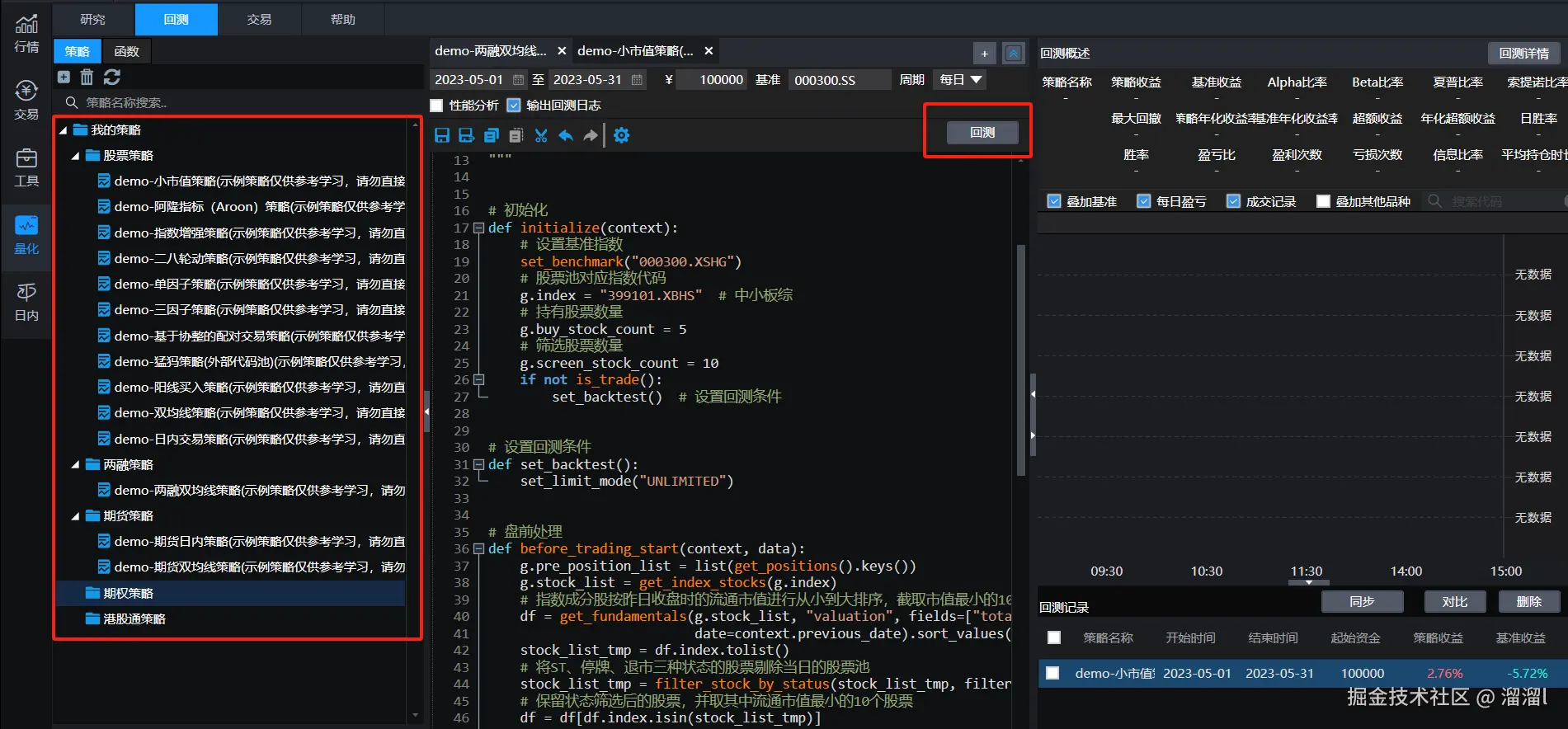Check the select-all box in 回测记录 header

[x=1054, y=637]
